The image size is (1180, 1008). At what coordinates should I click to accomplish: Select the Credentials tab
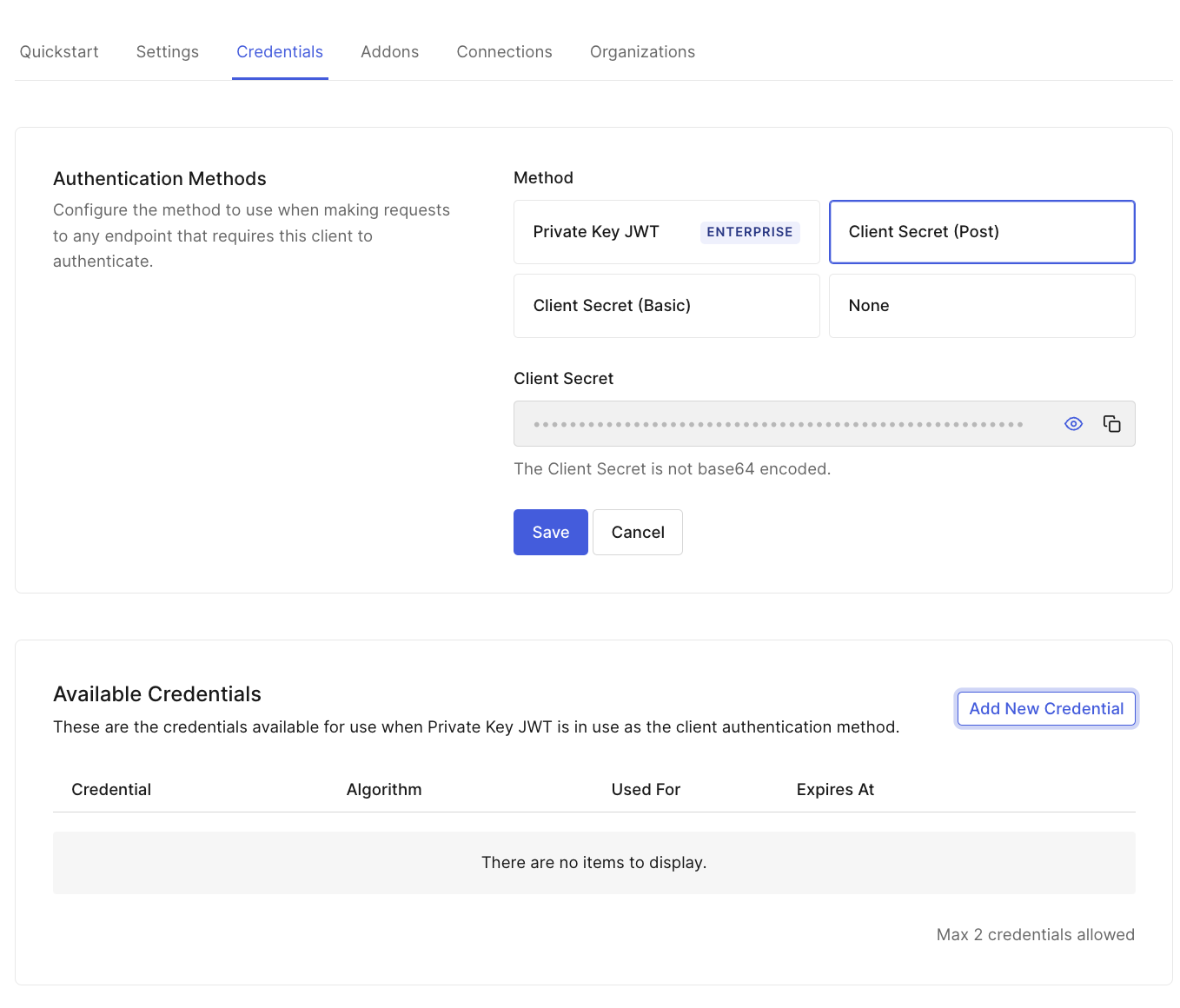click(x=280, y=51)
